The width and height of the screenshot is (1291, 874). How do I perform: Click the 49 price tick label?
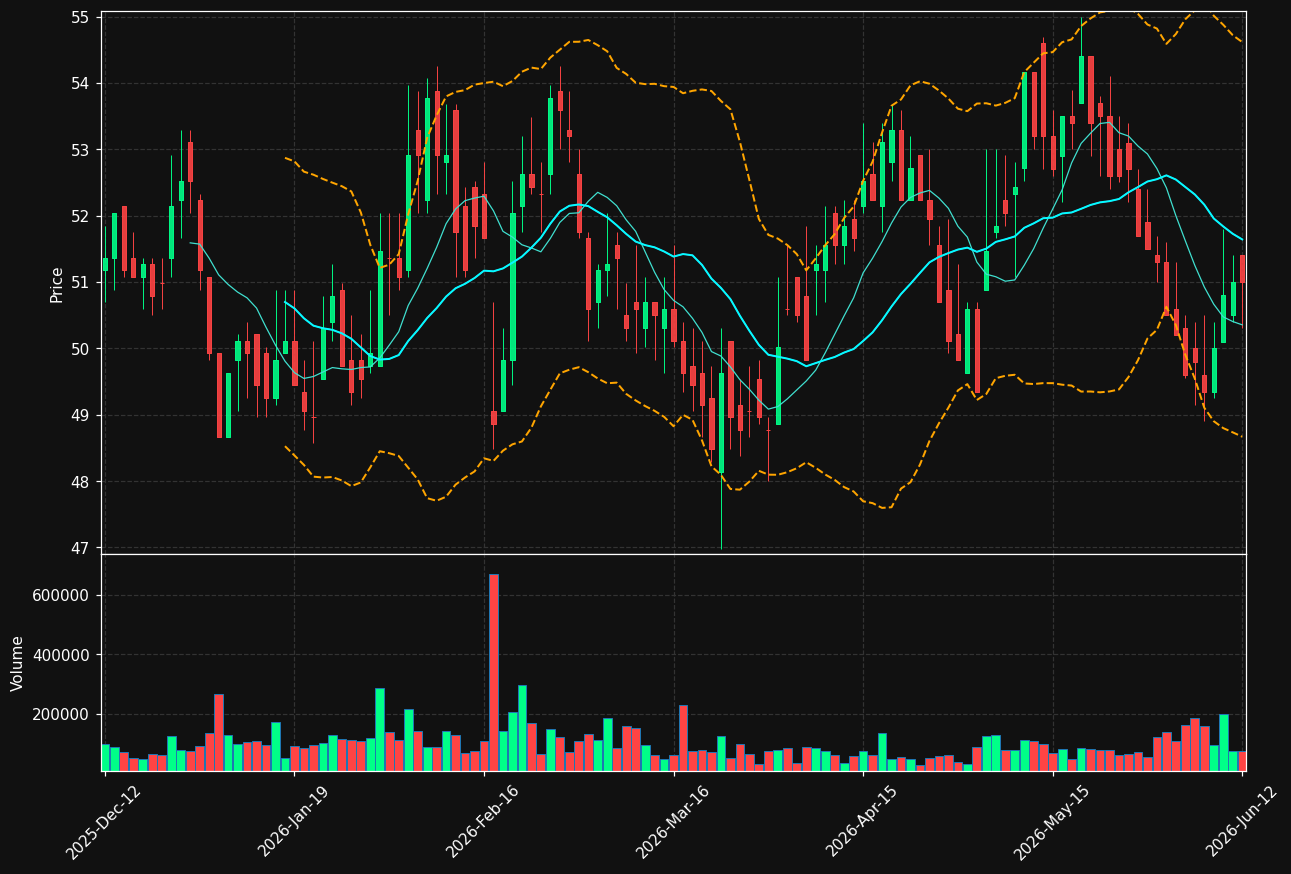click(x=80, y=416)
